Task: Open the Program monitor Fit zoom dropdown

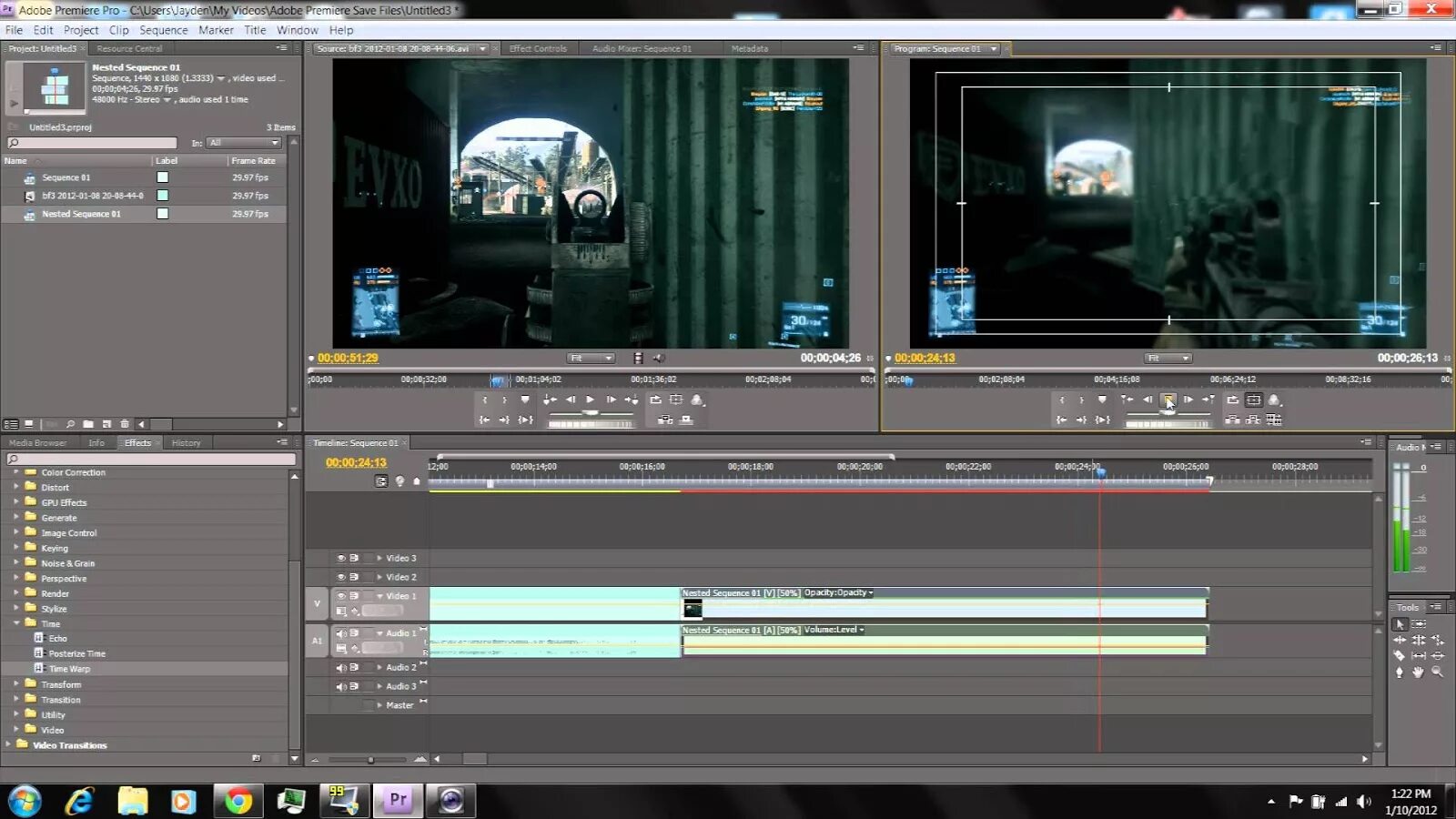Action: pos(1168,358)
